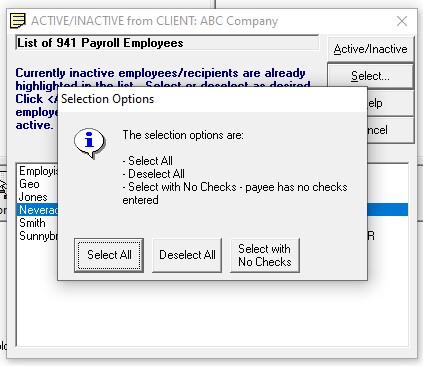Click the Selection Options dialog title

tap(107, 99)
